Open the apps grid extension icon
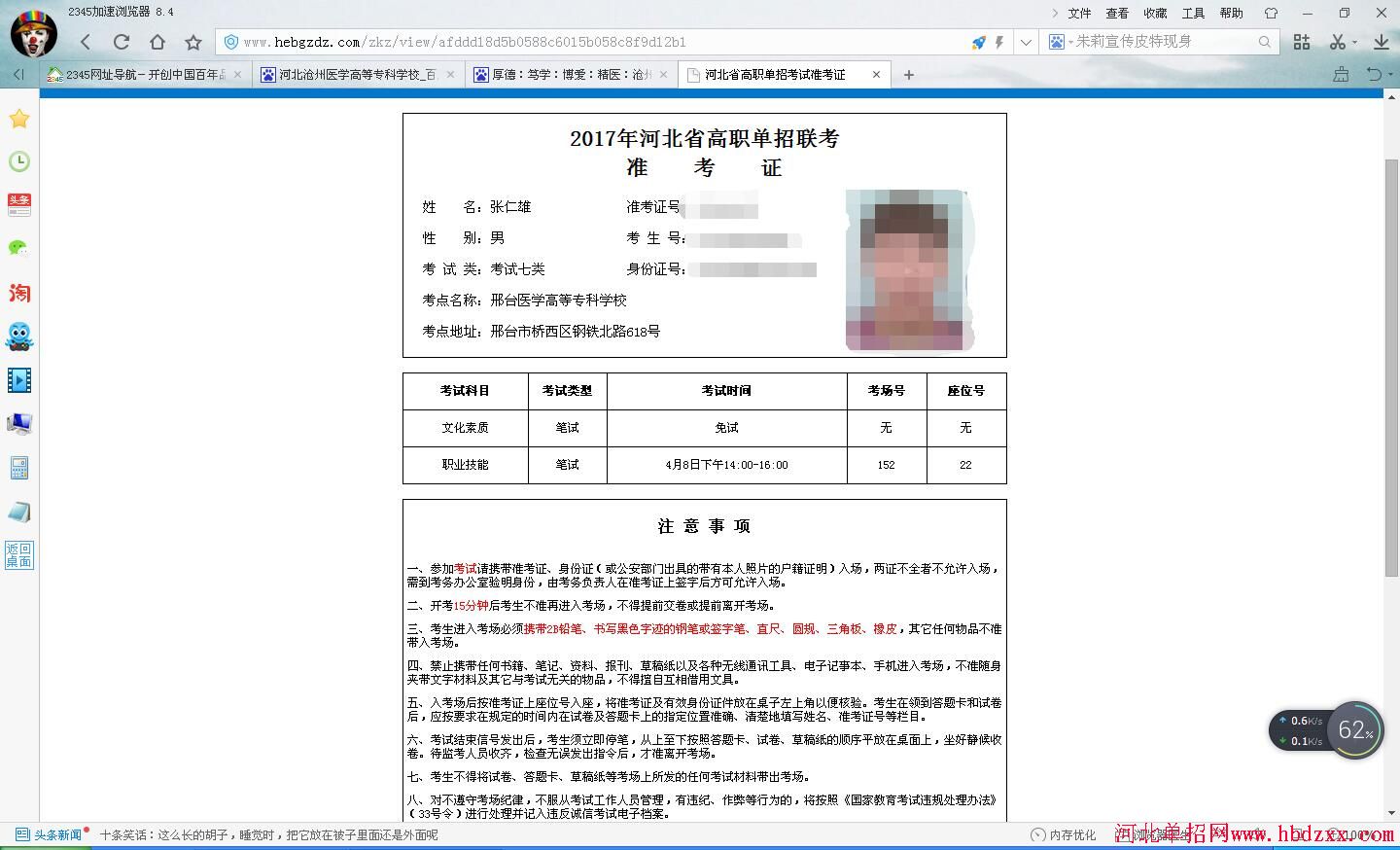 (1302, 42)
